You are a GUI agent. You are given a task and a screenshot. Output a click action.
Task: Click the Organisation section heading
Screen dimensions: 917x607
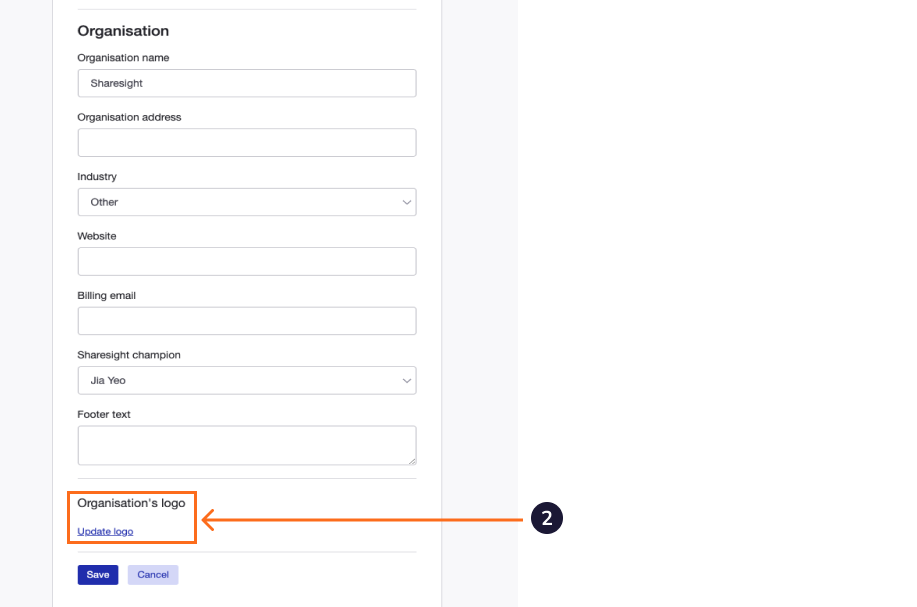click(123, 31)
